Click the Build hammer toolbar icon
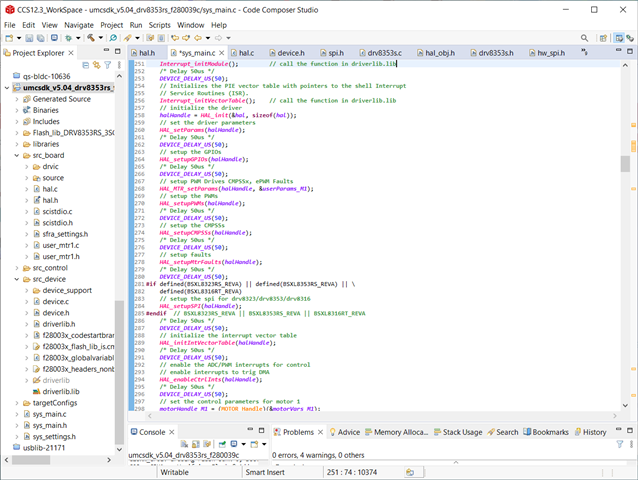The height and width of the screenshot is (480, 638). (x=91, y=38)
